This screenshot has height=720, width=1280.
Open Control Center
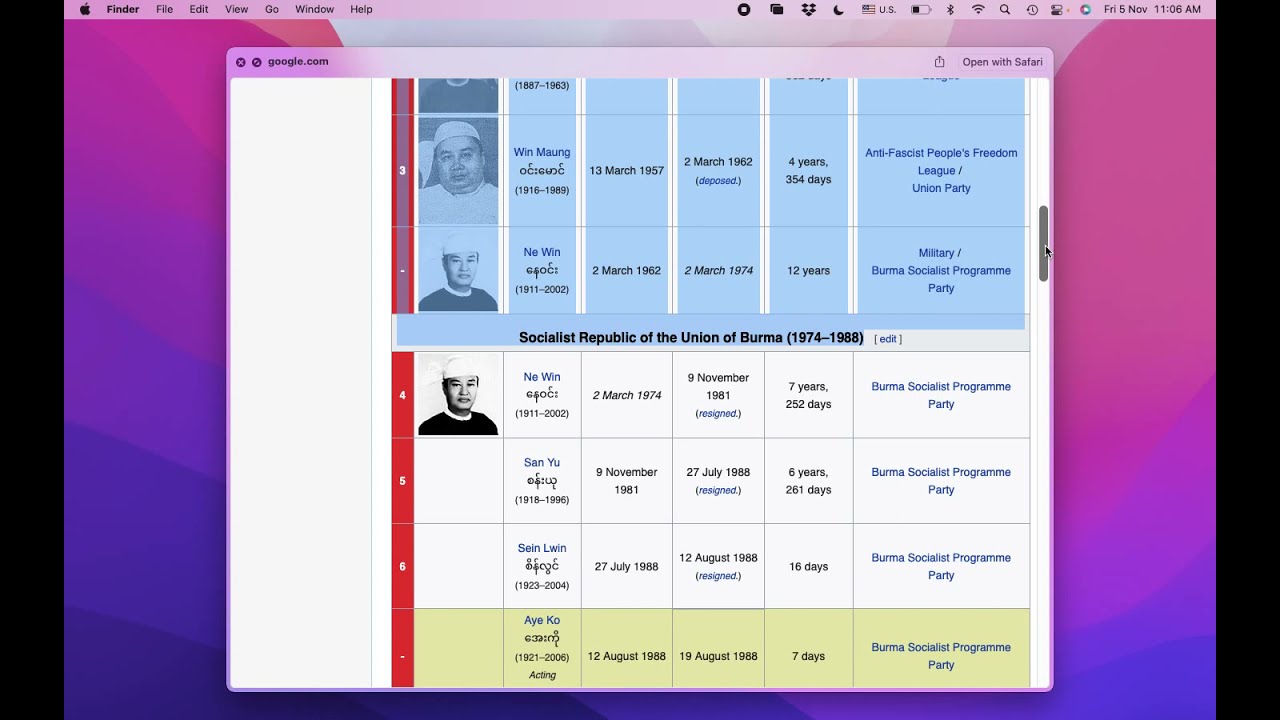(1058, 9)
